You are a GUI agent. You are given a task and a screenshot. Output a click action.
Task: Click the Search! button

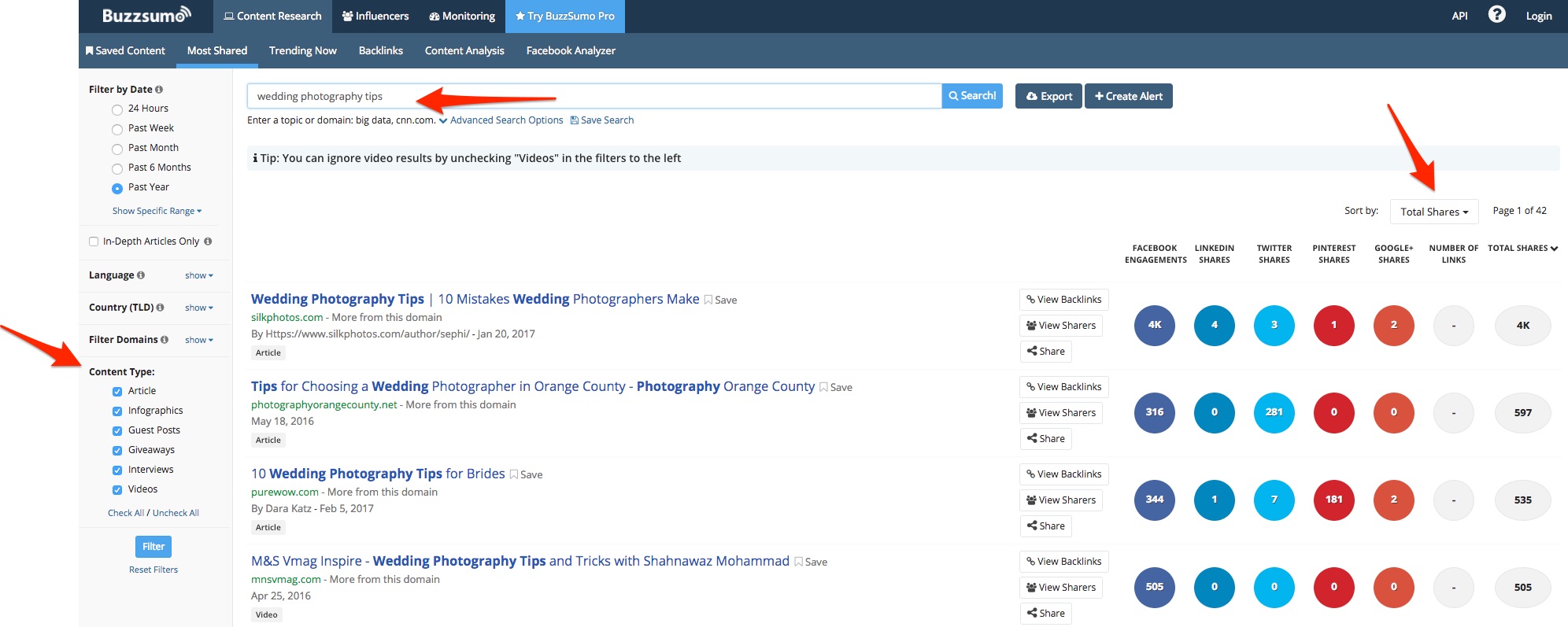click(x=972, y=96)
